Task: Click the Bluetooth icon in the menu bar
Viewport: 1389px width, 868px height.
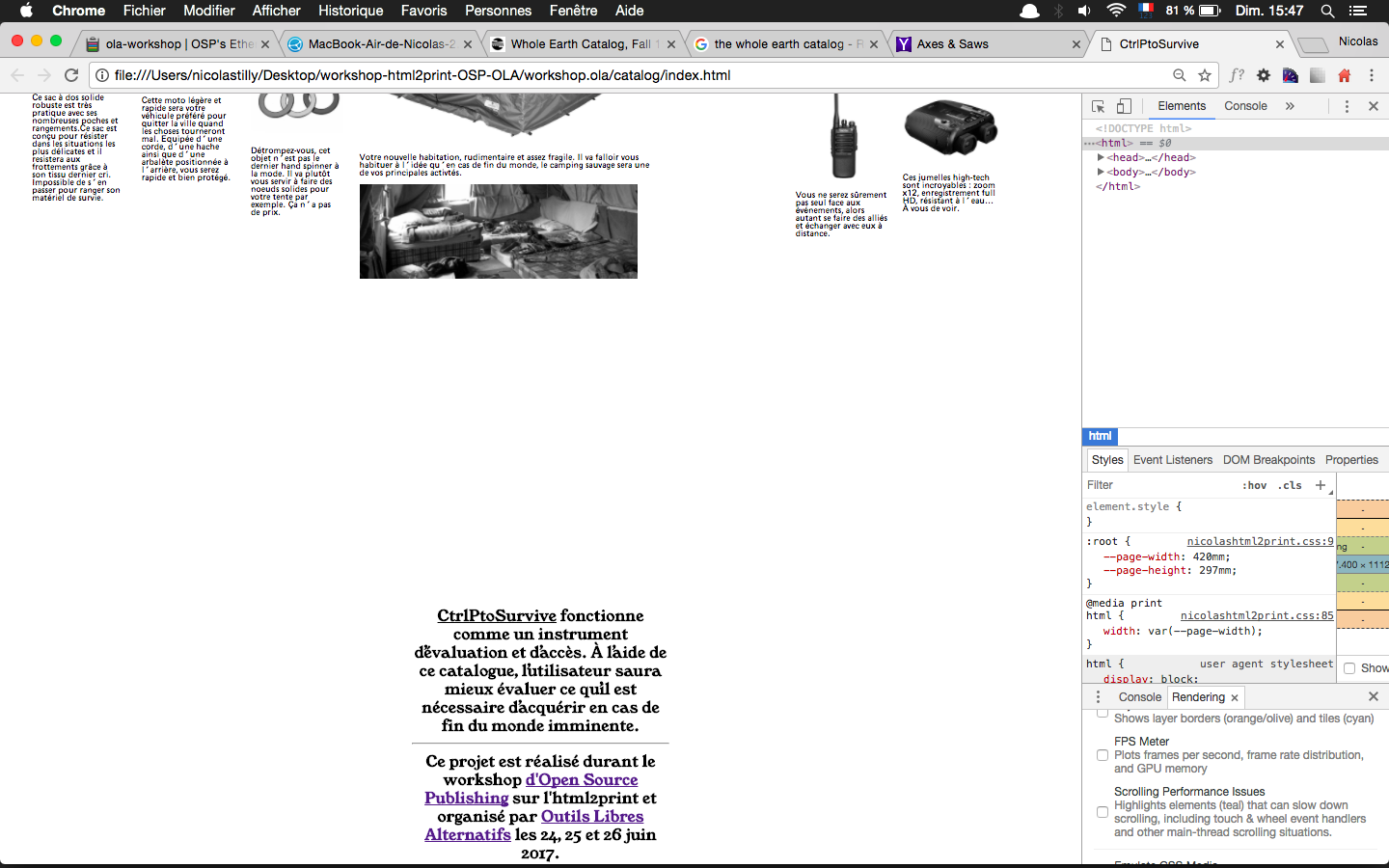Action: click(1058, 11)
